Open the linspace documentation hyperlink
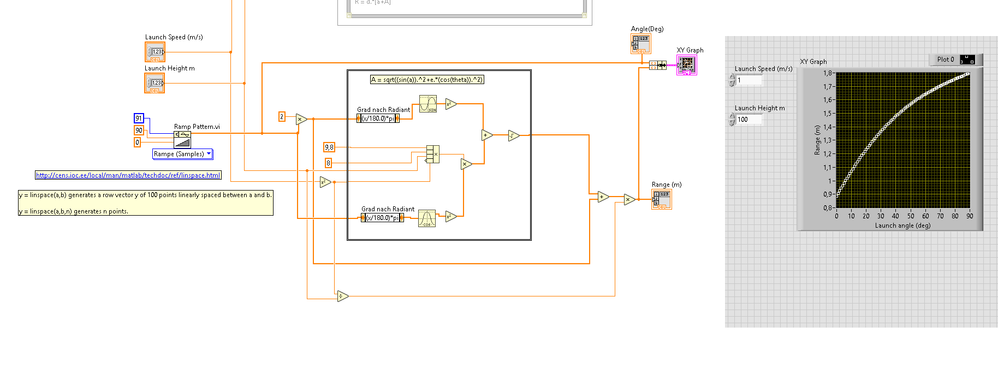Screen dimensions: 998x368 129,175
